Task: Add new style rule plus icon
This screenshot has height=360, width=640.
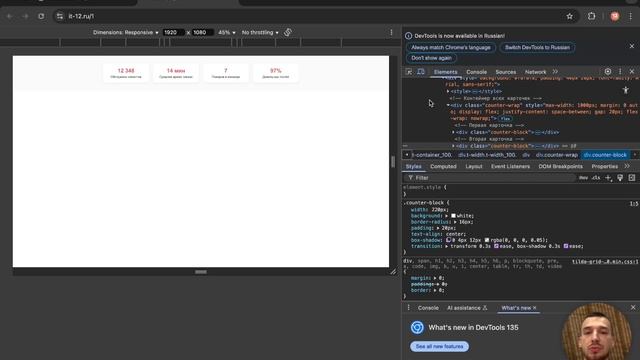Action: click(608, 178)
